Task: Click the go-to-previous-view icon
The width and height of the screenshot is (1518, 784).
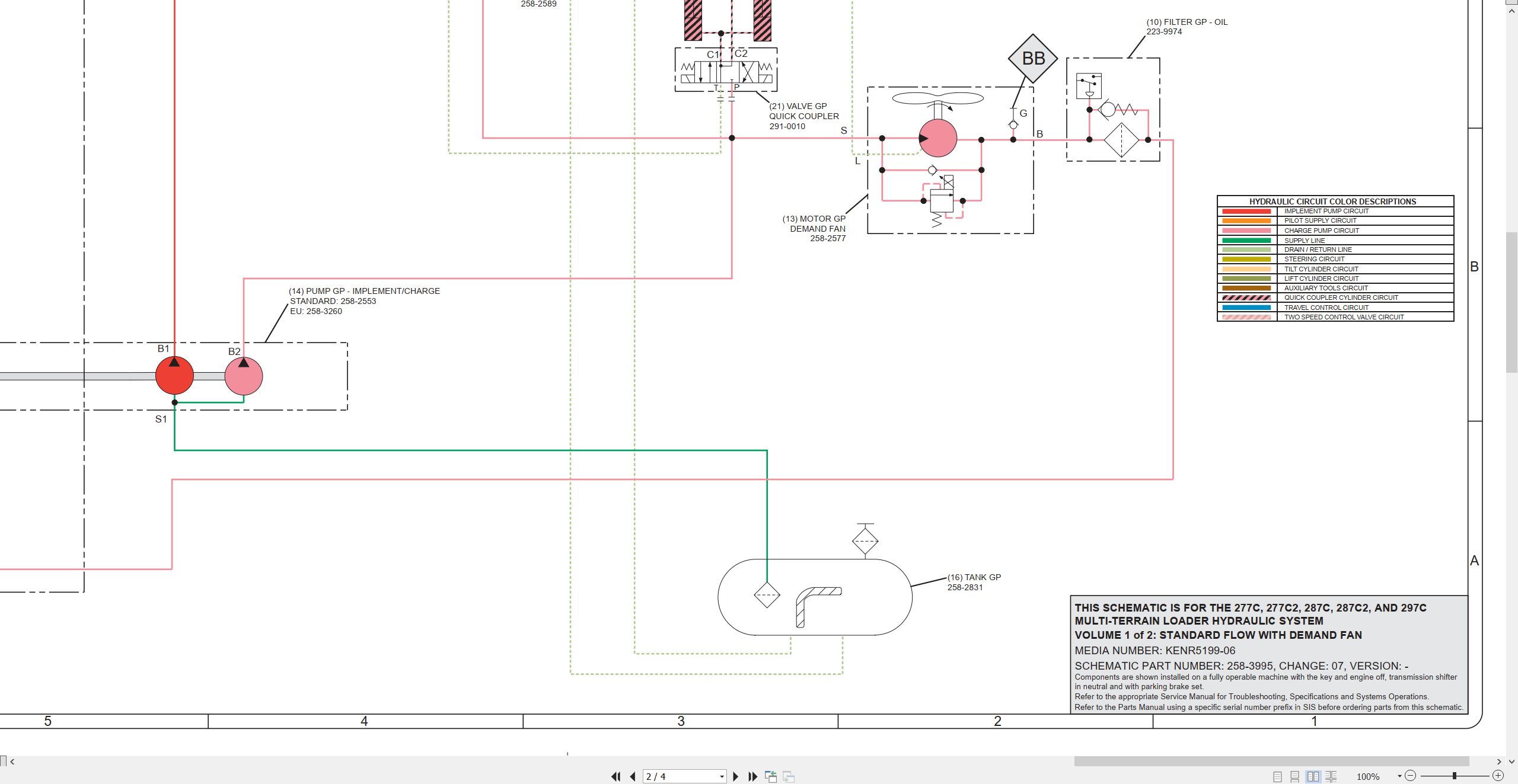Action: coord(771,776)
